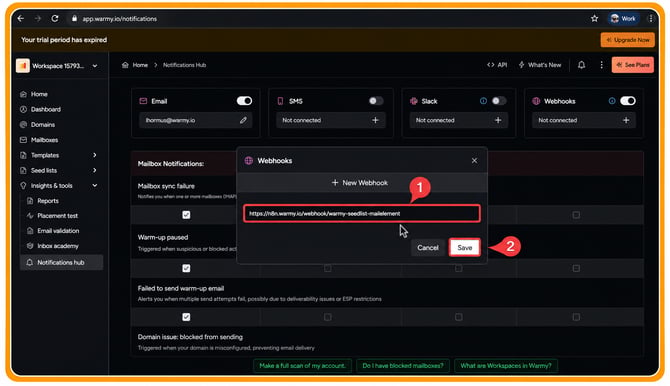Viewport: 670px width, 386px height.
Task: Check Slack for Failed to send warm-up email
Action: coord(458,317)
